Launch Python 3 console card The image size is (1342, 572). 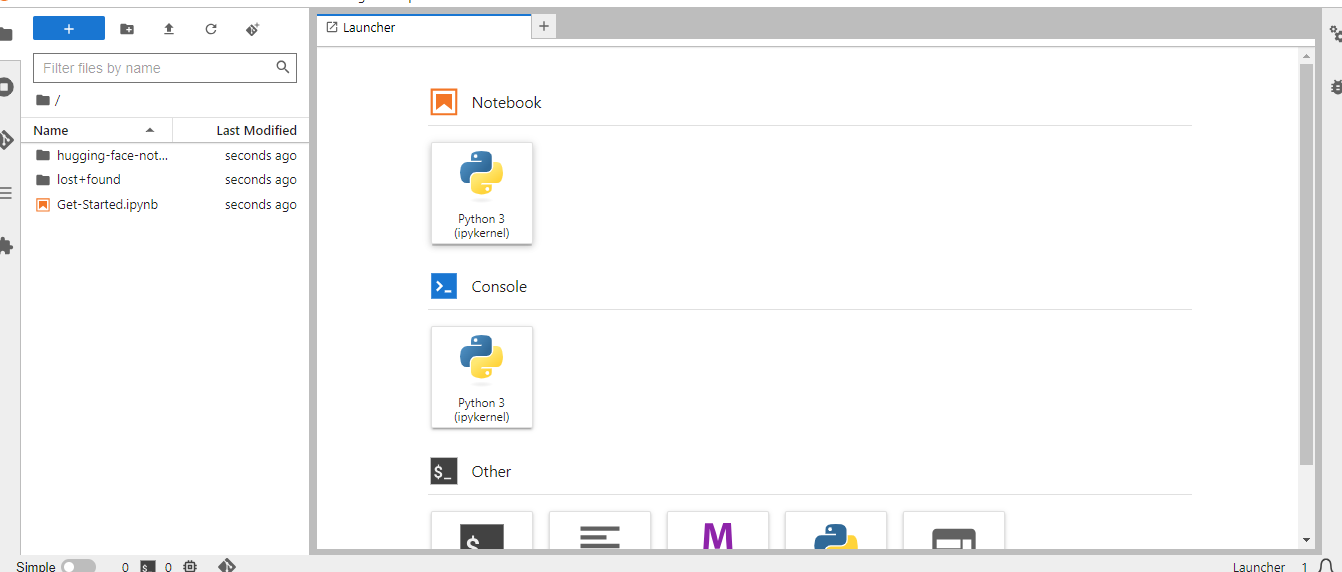pos(482,377)
